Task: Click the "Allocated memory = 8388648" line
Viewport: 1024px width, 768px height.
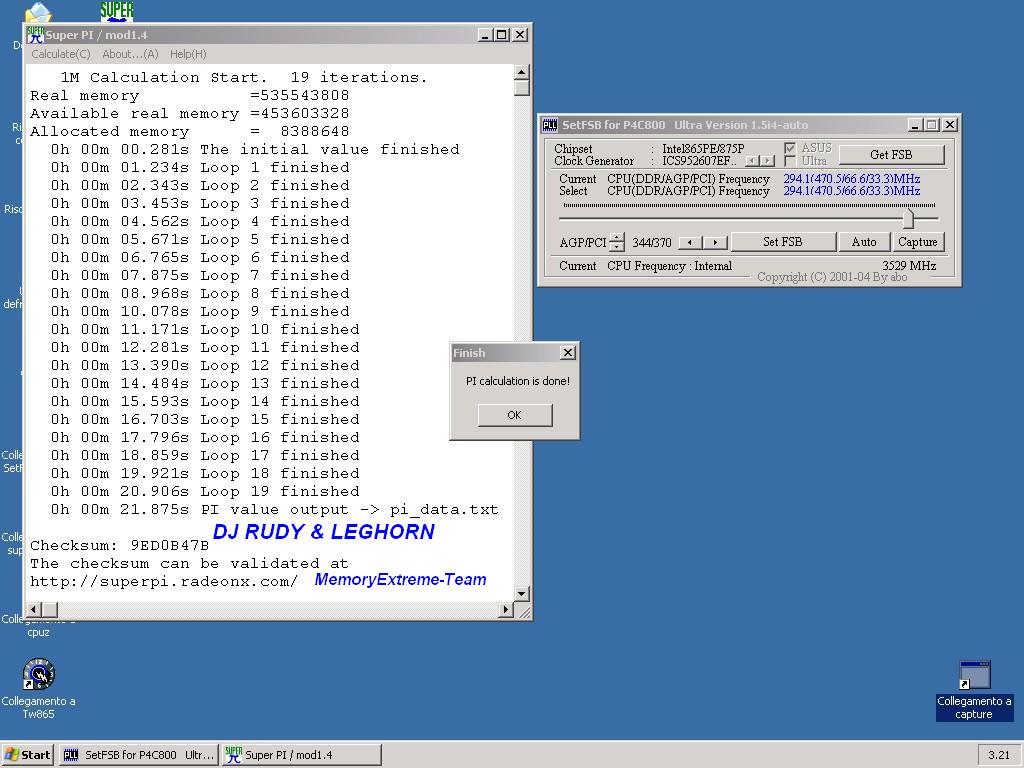Action: [x=189, y=131]
